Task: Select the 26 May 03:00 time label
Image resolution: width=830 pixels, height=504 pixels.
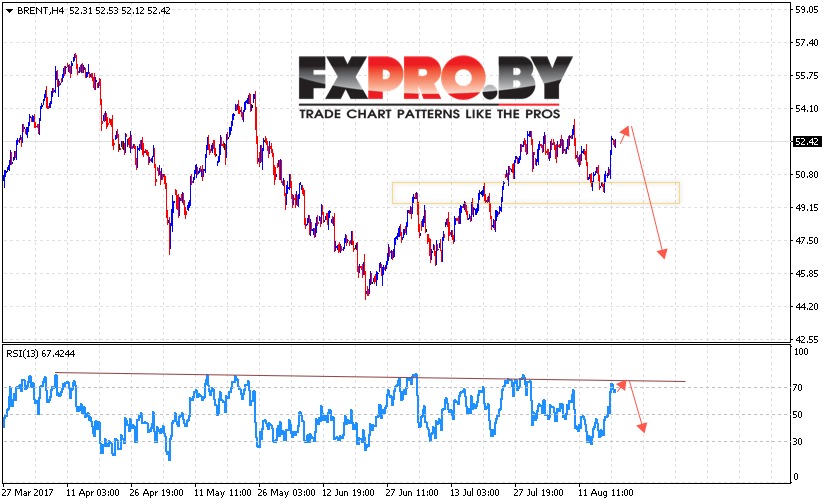Action: pos(285,492)
